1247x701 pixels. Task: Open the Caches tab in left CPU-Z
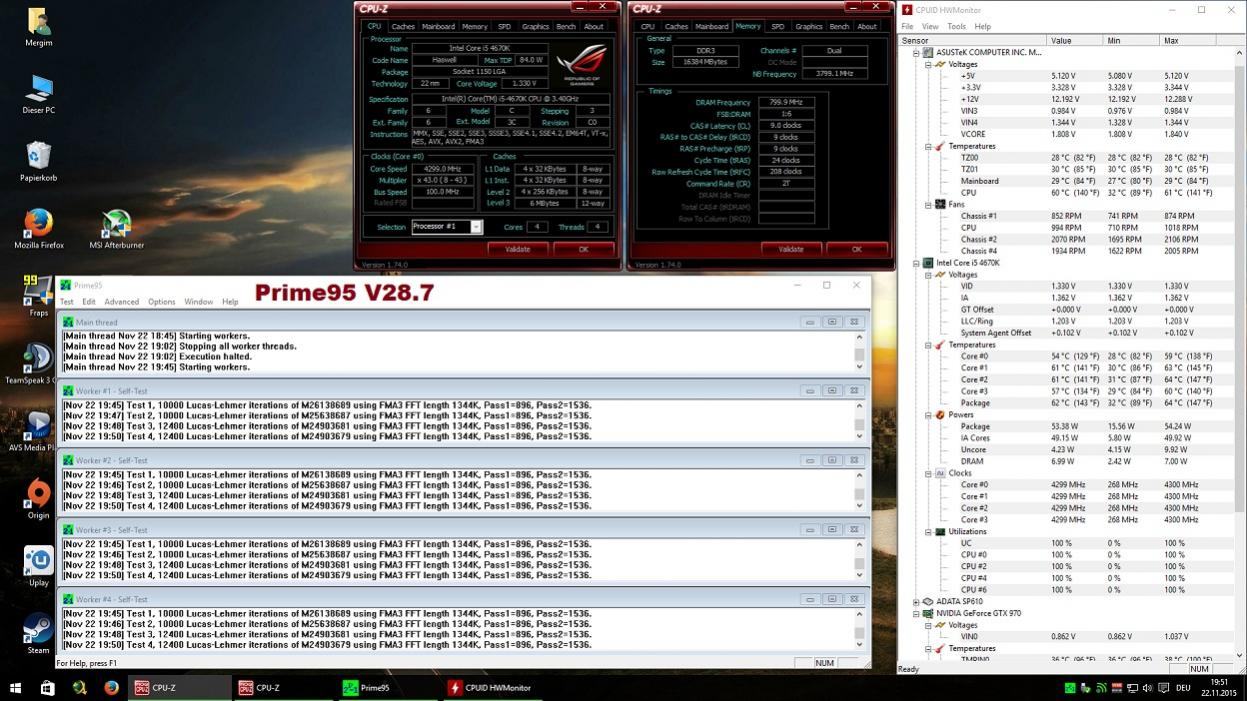(403, 27)
